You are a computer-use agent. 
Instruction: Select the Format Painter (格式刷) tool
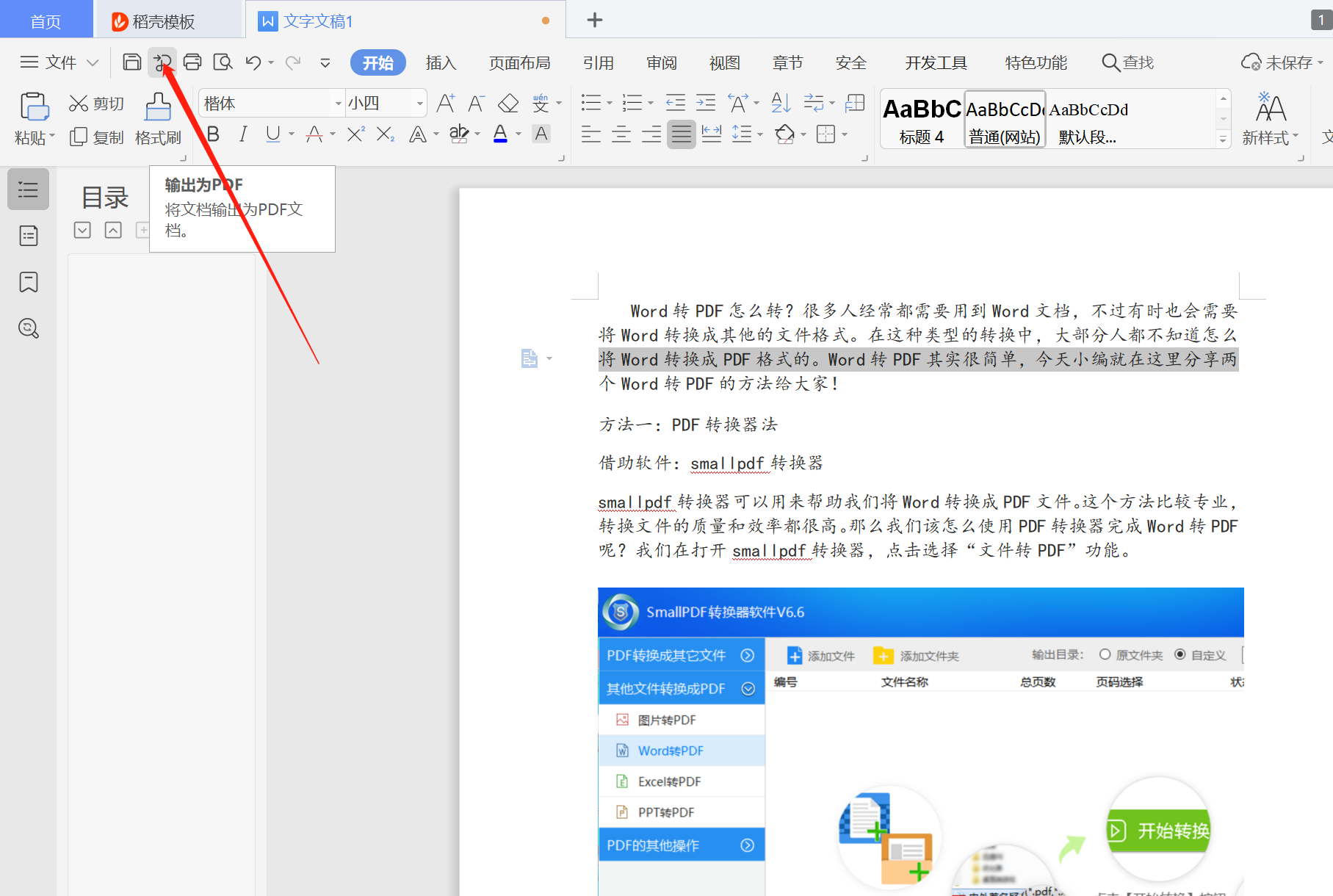[x=158, y=119]
